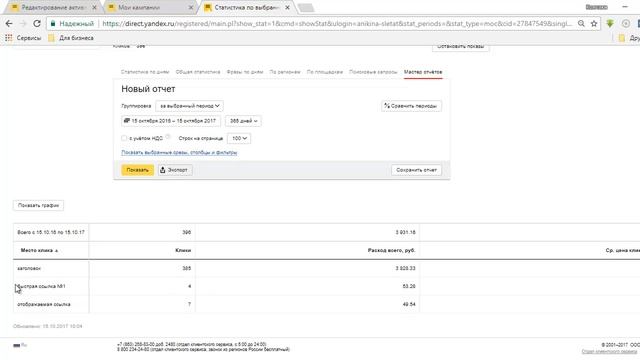The width and height of the screenshot is (640, 360).
Task: Click Остановить показы button
Action: tap(460, 47)
